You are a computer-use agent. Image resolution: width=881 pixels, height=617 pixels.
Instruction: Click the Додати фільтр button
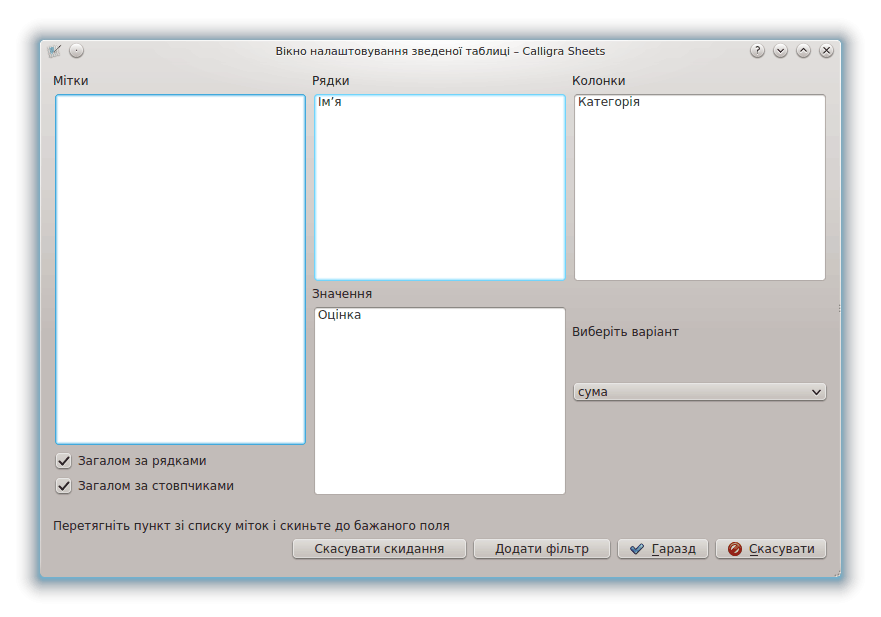541,549
